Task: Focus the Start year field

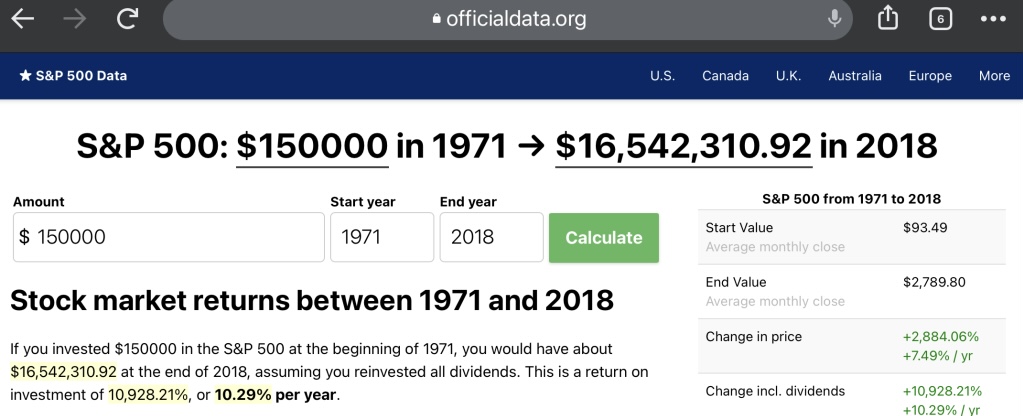Action: (x=381, y=238)
